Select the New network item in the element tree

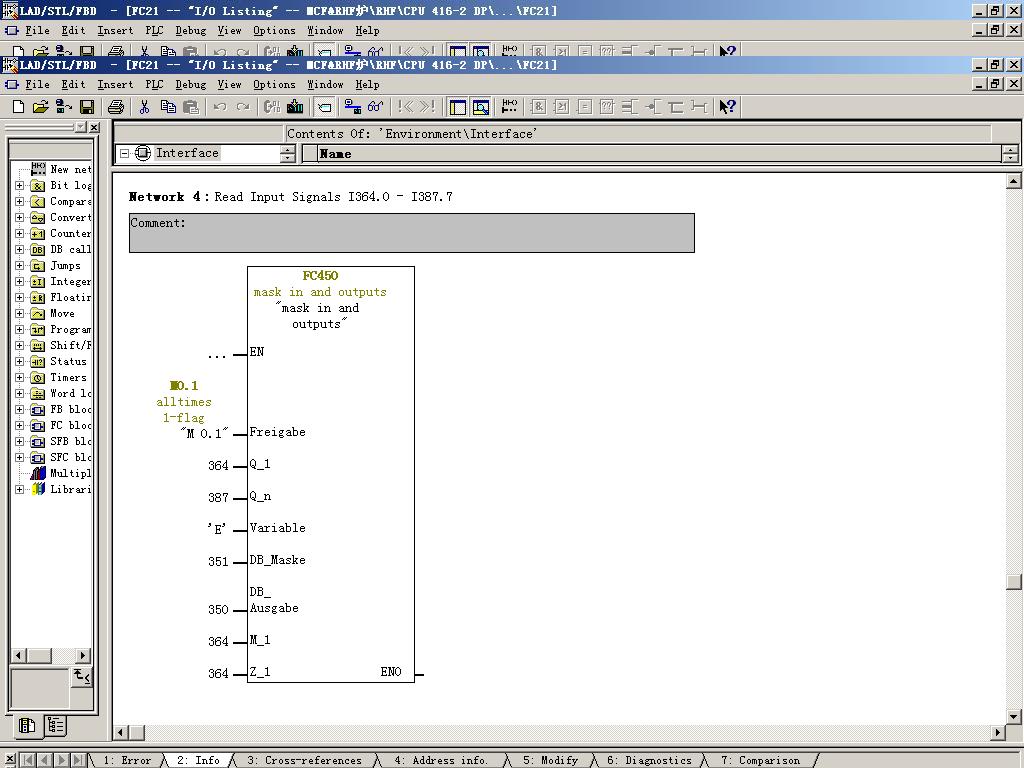(x=61, y=169)
